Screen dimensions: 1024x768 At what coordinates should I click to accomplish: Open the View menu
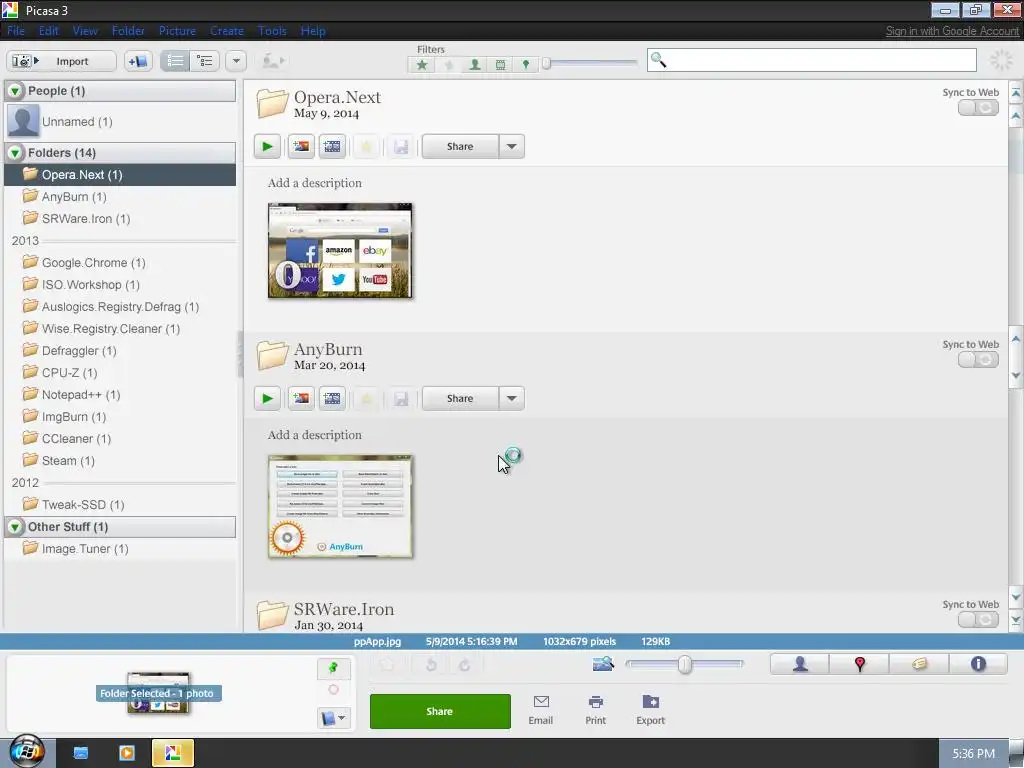coord(85,31)
